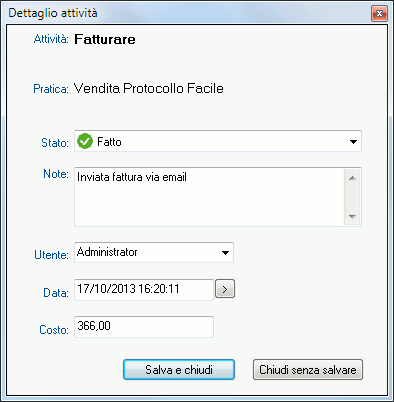394x402 pixels.
Task: Click the arrow button beside the date field
Action: pos(225,289)
